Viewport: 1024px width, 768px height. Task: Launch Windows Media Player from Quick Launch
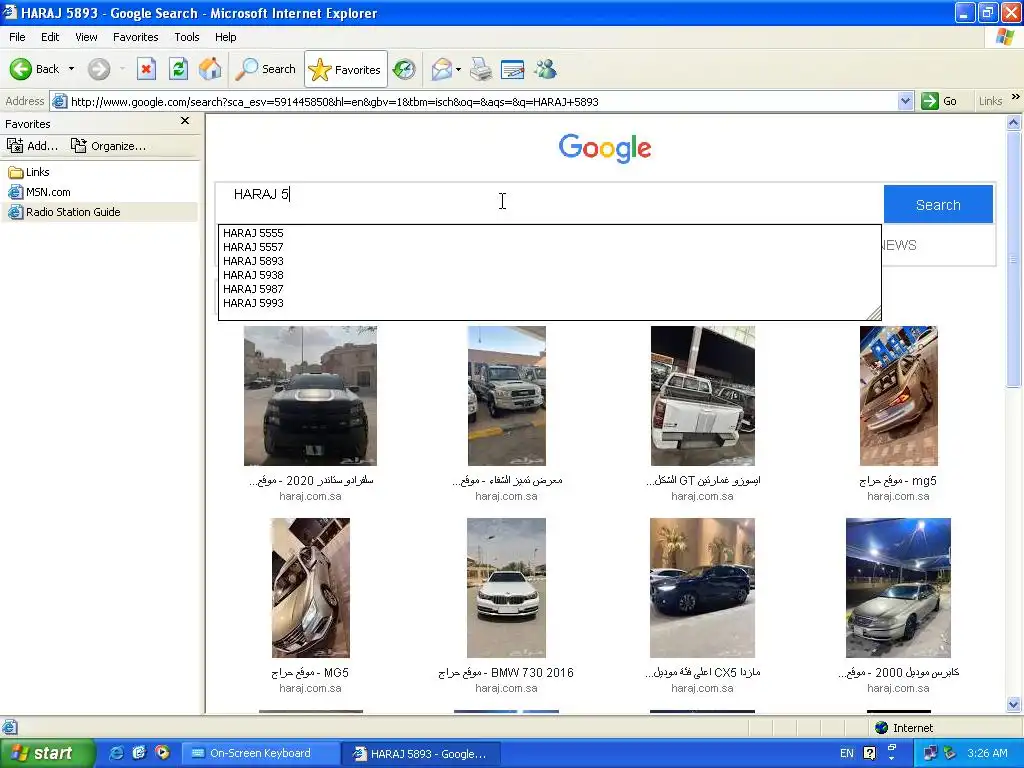[x=161, y=753]
